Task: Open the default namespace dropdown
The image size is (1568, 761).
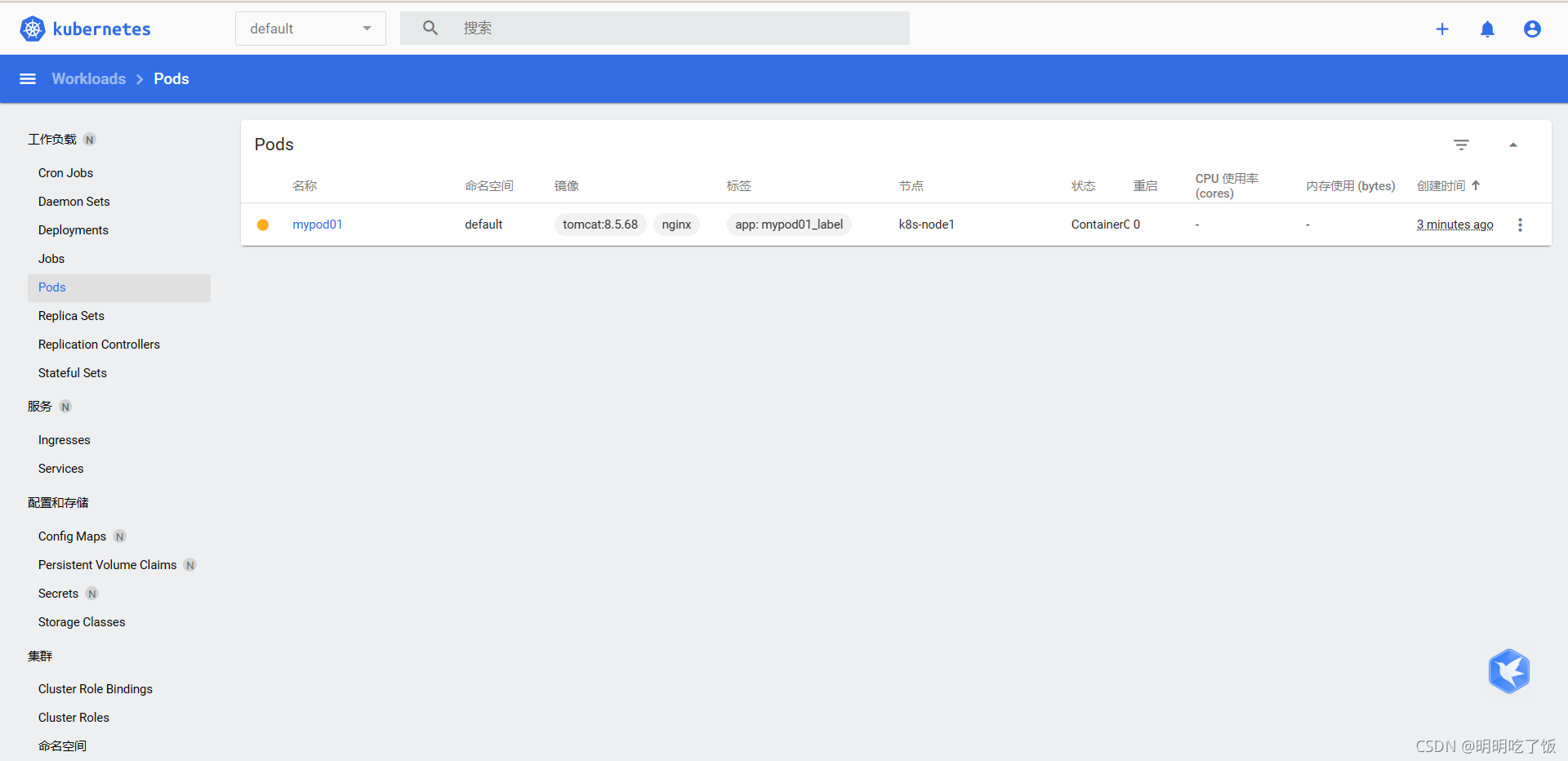Action: point(310,28)
